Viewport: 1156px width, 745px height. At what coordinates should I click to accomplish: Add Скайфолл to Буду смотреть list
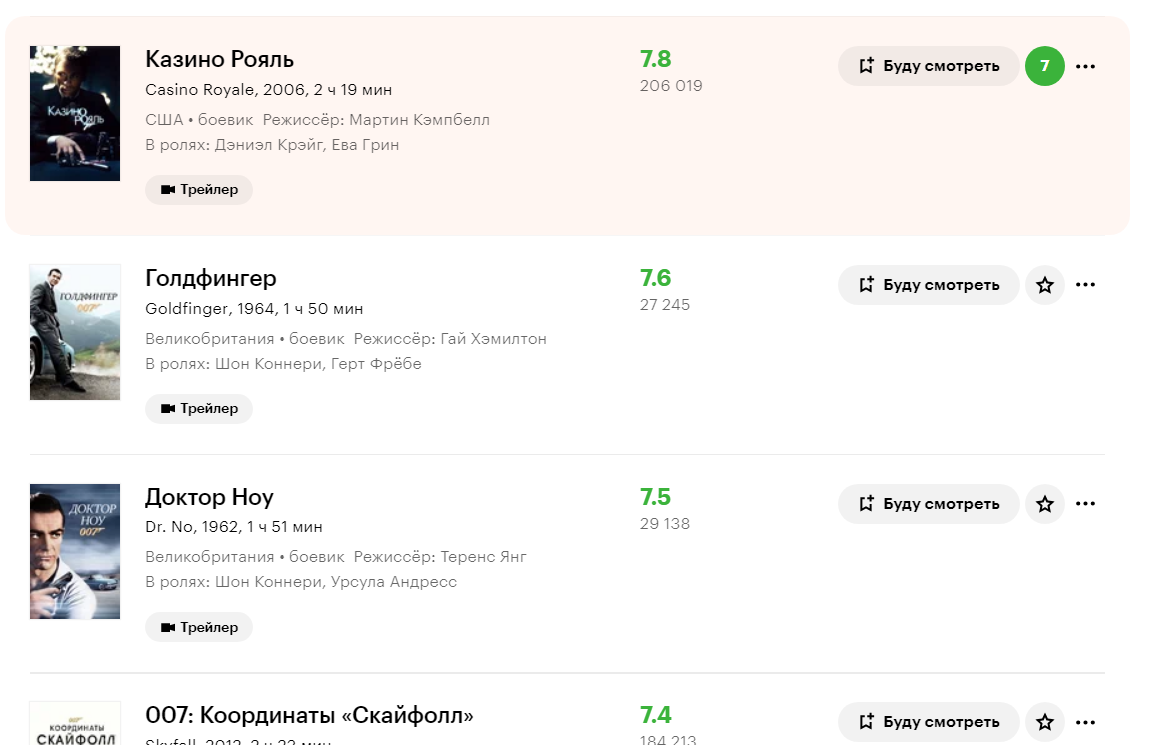point(928,722)
